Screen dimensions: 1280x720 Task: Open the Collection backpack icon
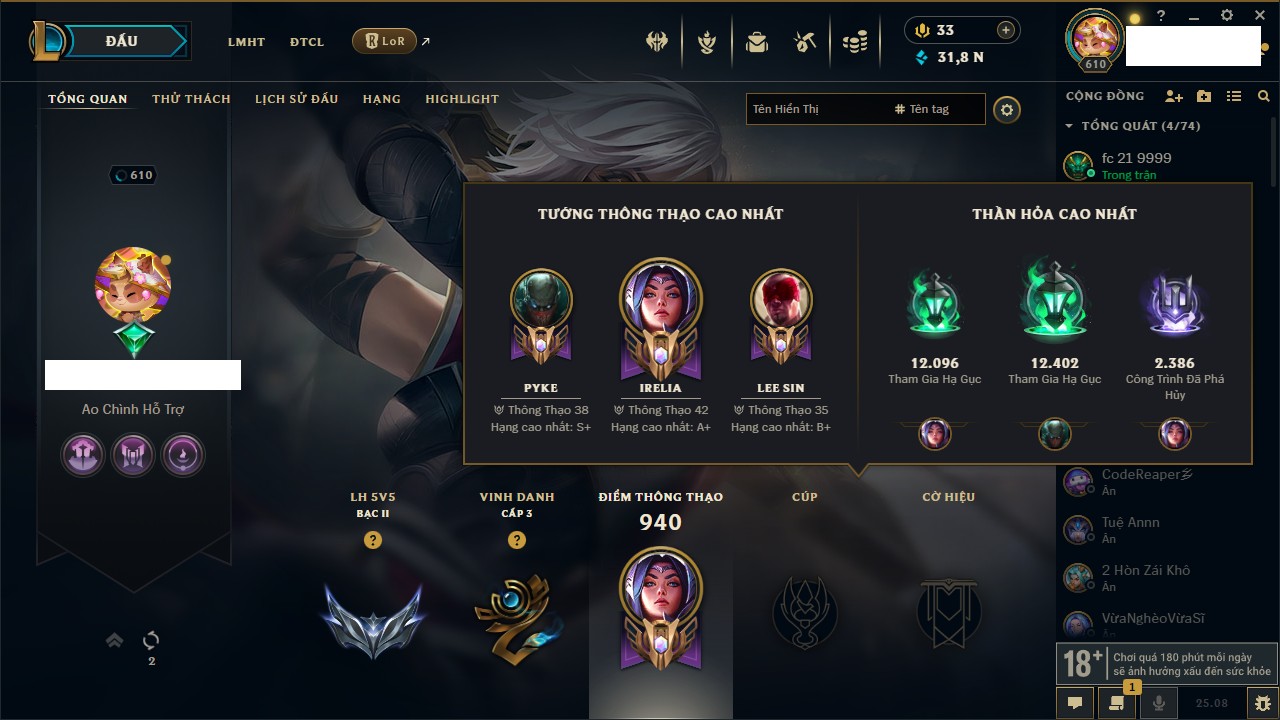(x=757, y=42)
